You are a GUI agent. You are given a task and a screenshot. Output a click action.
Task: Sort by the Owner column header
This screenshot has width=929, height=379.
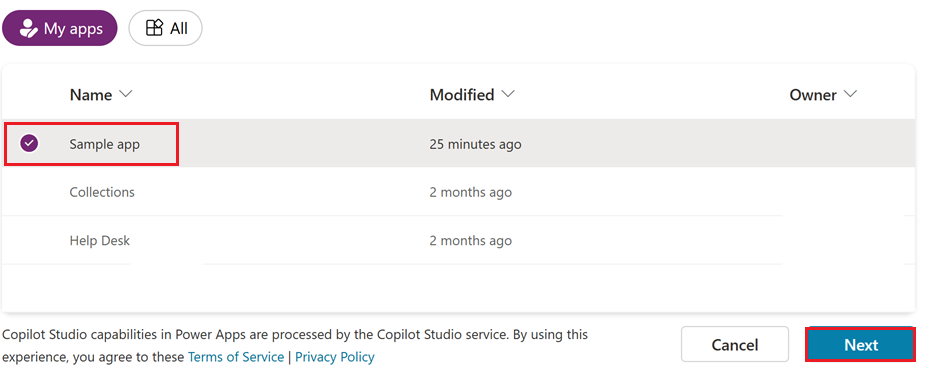(x=813, y=95)
